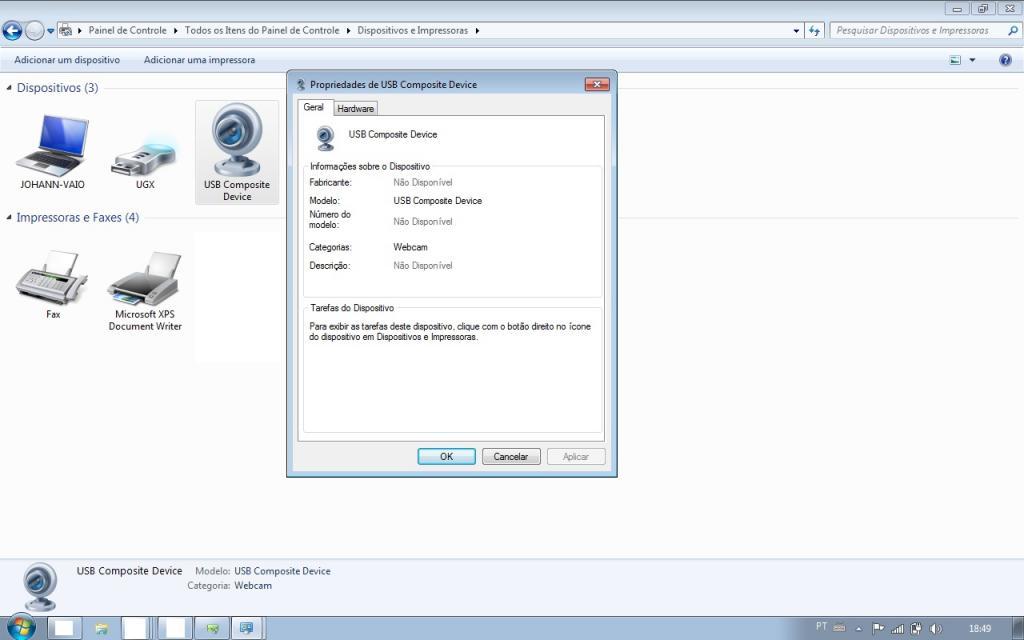Expand the address bar history dropdown
Image resolution: width=1024 pixels, height=640 pixels.
coord(796,31)
